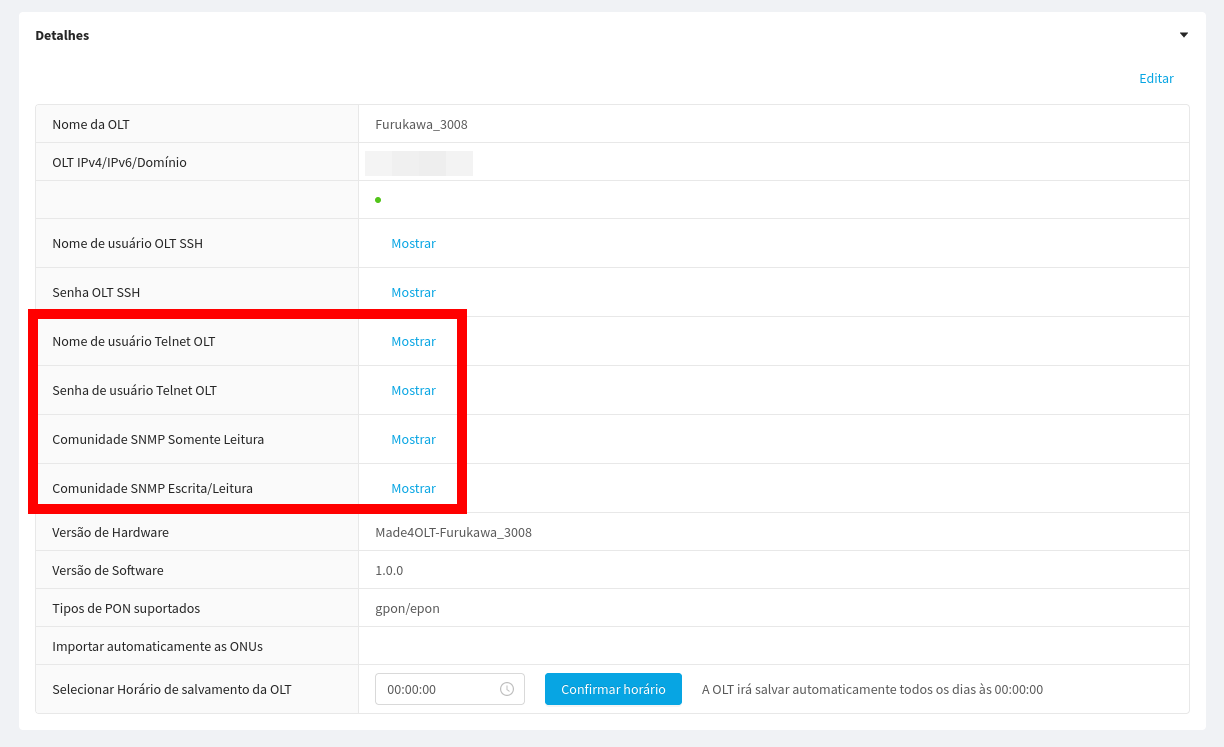
Task: Collapse the Detalhes panel arrow
Action: pyautogui.click(x=1184, y=35)
